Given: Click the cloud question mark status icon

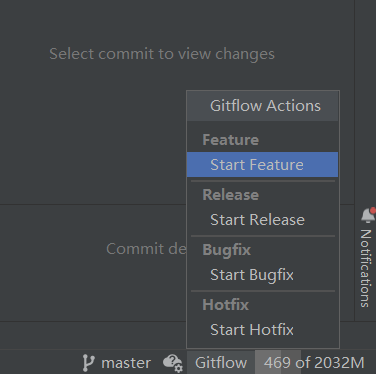Looking at the screenshot, I should (x=172, y=363).
